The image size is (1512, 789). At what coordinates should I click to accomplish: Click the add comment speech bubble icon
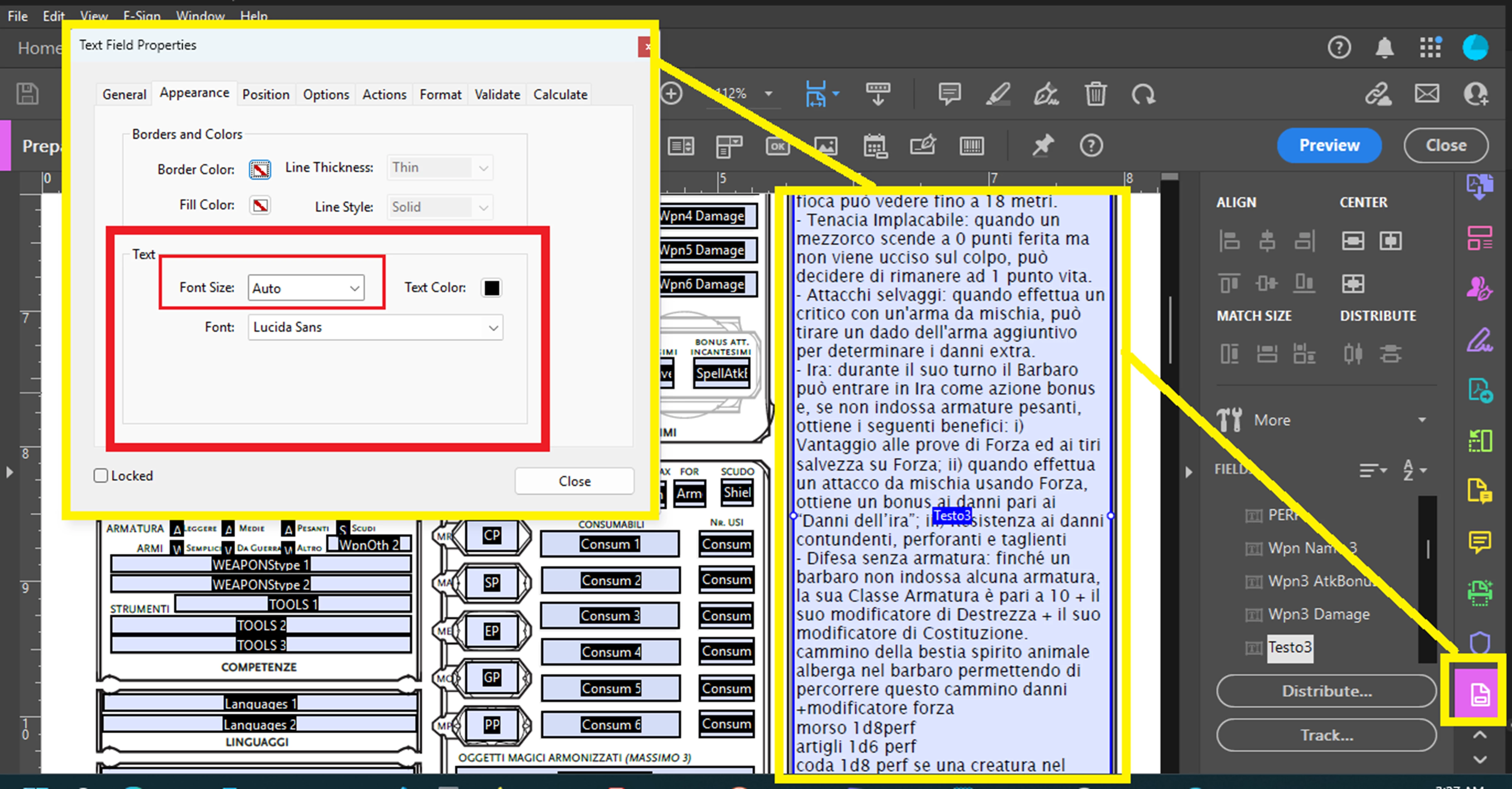(x=949, y=94)
